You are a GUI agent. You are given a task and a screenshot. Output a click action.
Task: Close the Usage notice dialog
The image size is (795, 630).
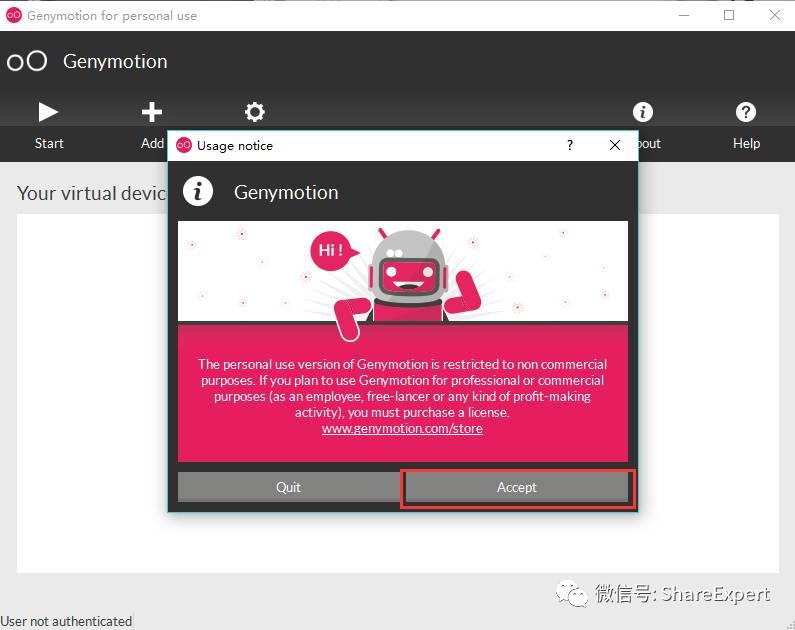pos(615,145)
